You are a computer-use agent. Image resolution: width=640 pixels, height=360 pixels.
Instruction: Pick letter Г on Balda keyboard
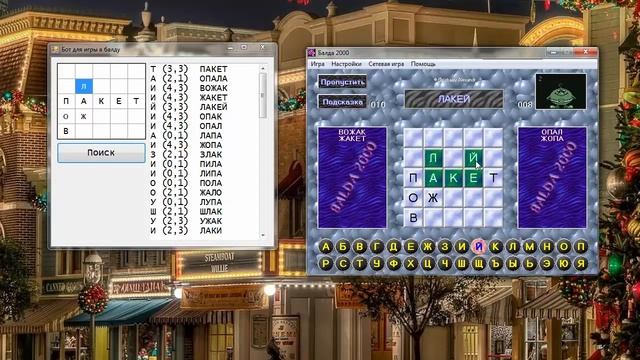coord(377,247)
